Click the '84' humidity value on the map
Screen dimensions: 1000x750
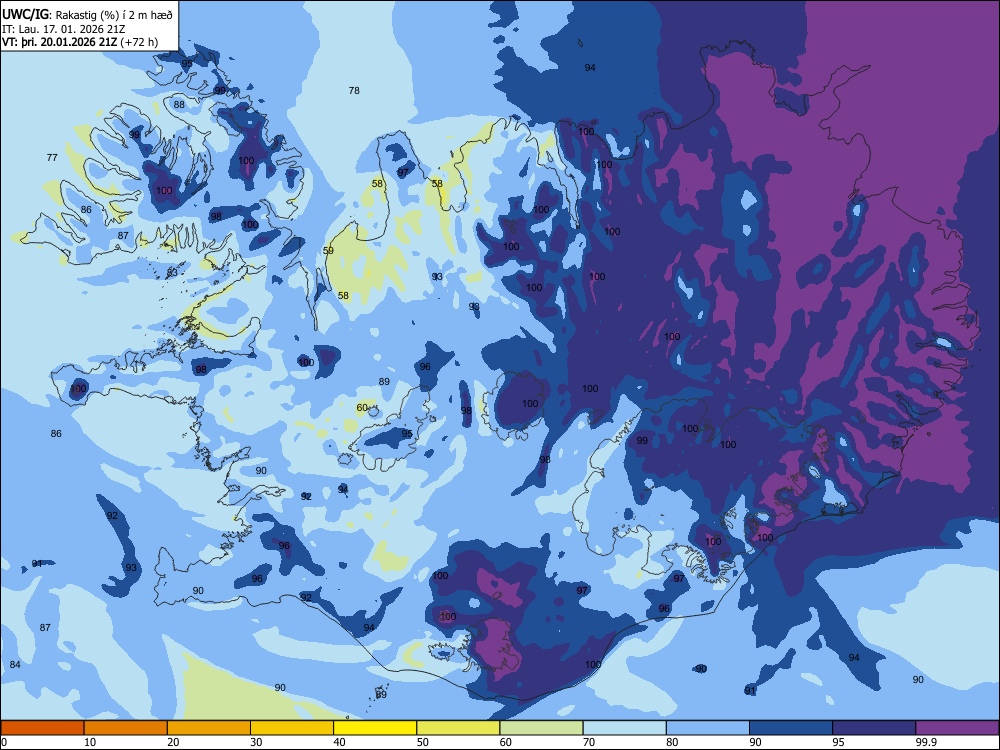[x=15, y=665]
